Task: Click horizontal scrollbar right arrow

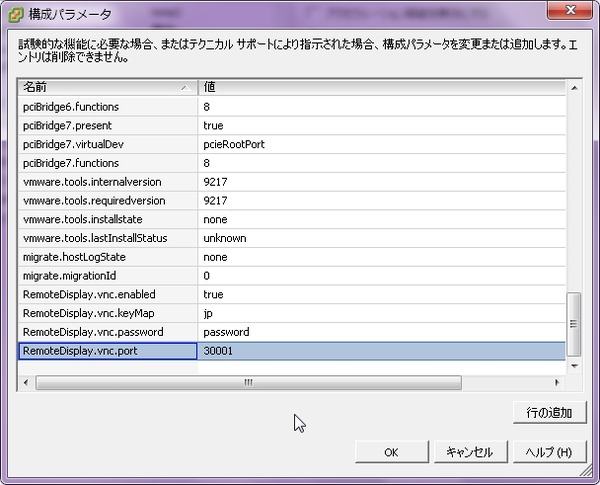Action: [557, 382]
